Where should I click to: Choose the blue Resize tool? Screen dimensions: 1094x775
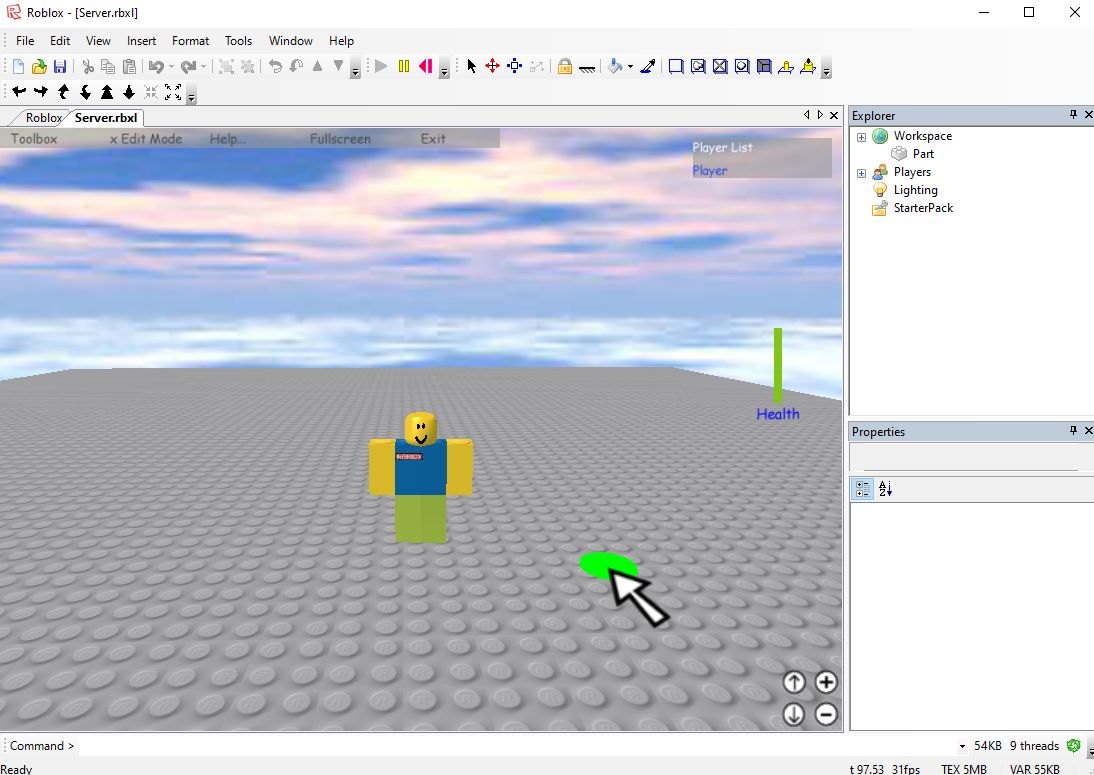tap(515, 66)
